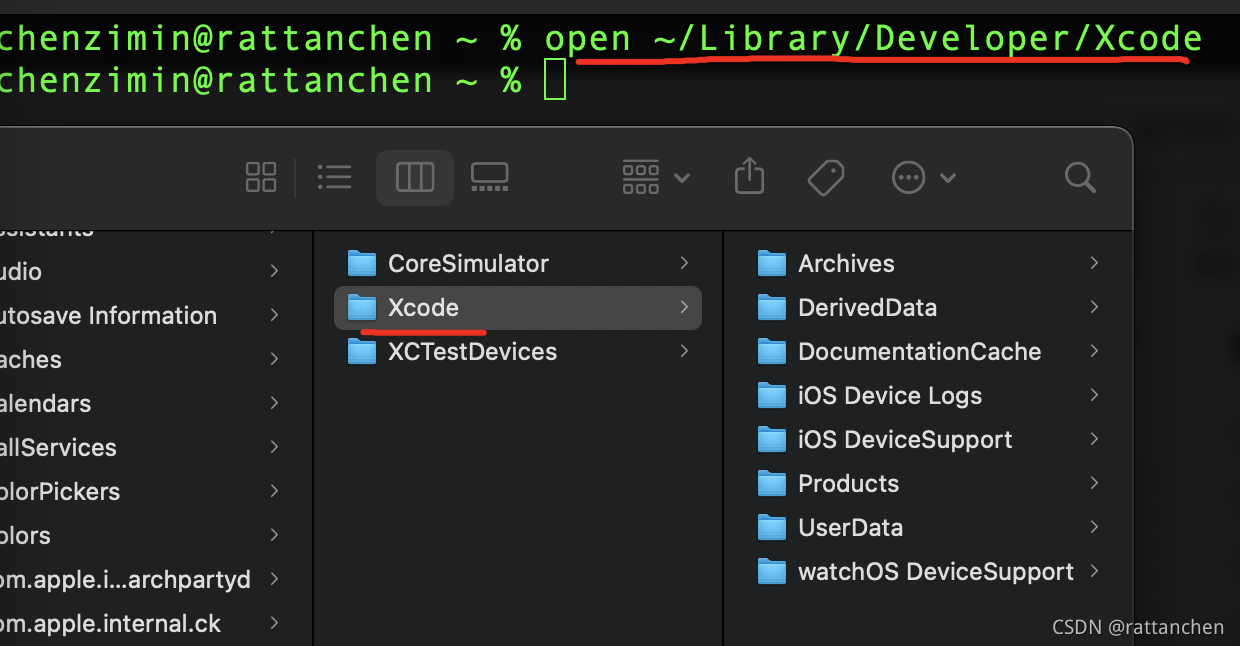Click the iOS Device Logs folder icon
This screenshot has width=1240, height=646.
(771, 395)
